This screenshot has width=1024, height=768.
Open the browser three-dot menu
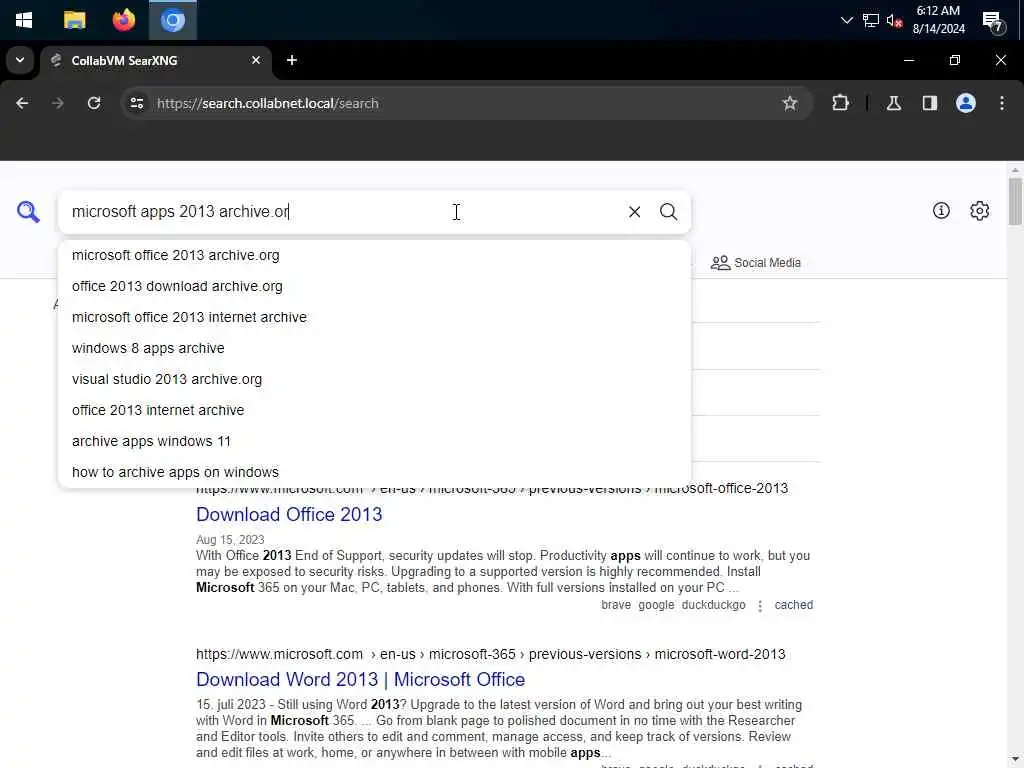1002,103
